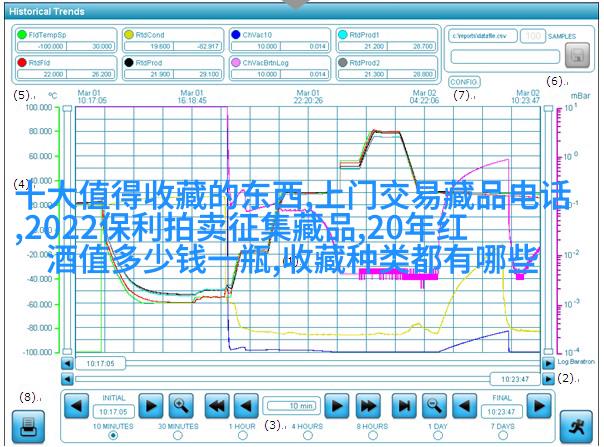The height and width of the screenshot is (447, 604).
Task: Click RtdProd1 value 21.200
Action: pos(363,46)
